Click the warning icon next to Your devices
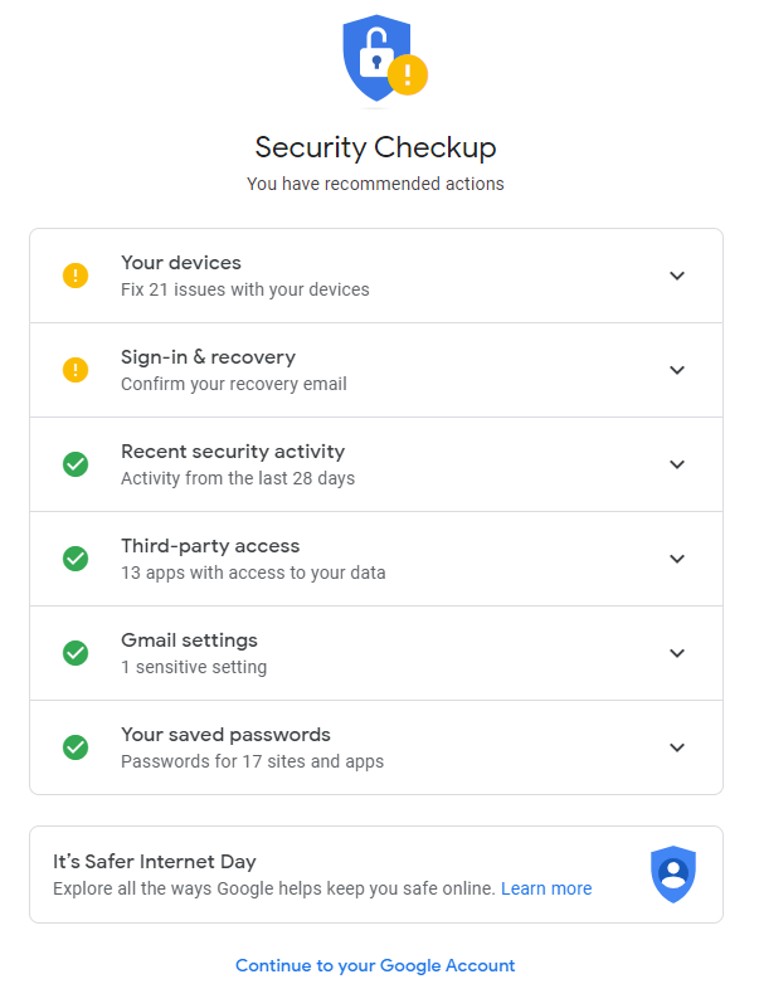Viewport: 759px width, 984px height. (x=75, y=275)
